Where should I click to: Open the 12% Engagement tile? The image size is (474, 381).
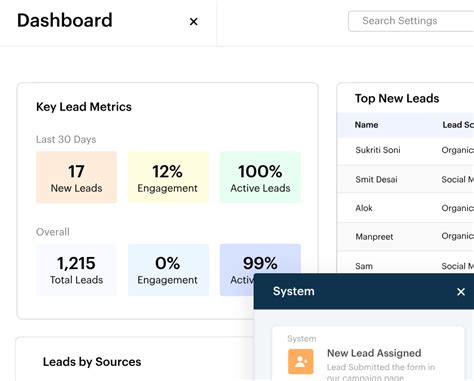(x=168, y=177)
